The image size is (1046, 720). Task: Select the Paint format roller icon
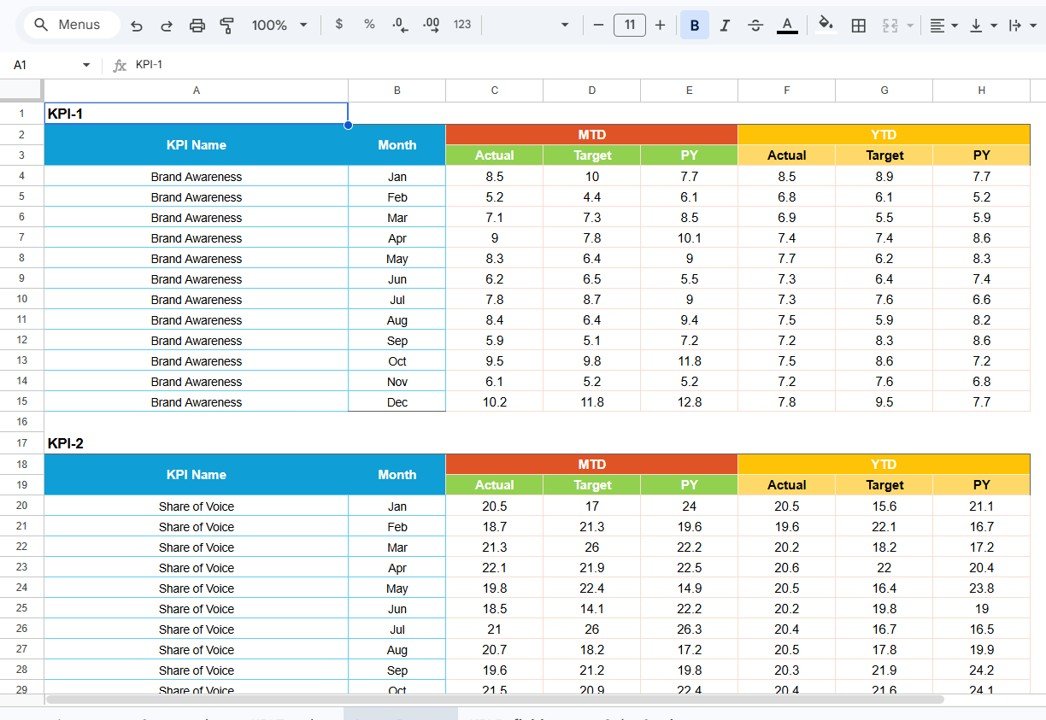point(227,25)
